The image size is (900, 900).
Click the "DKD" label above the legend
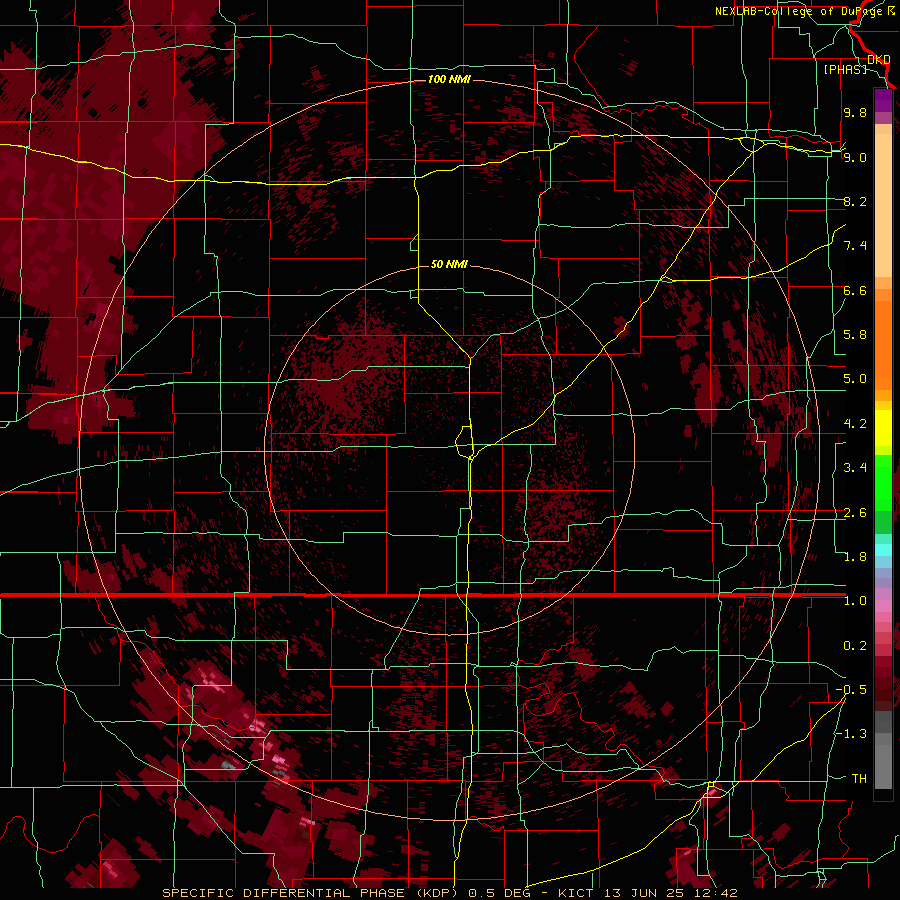879,59
